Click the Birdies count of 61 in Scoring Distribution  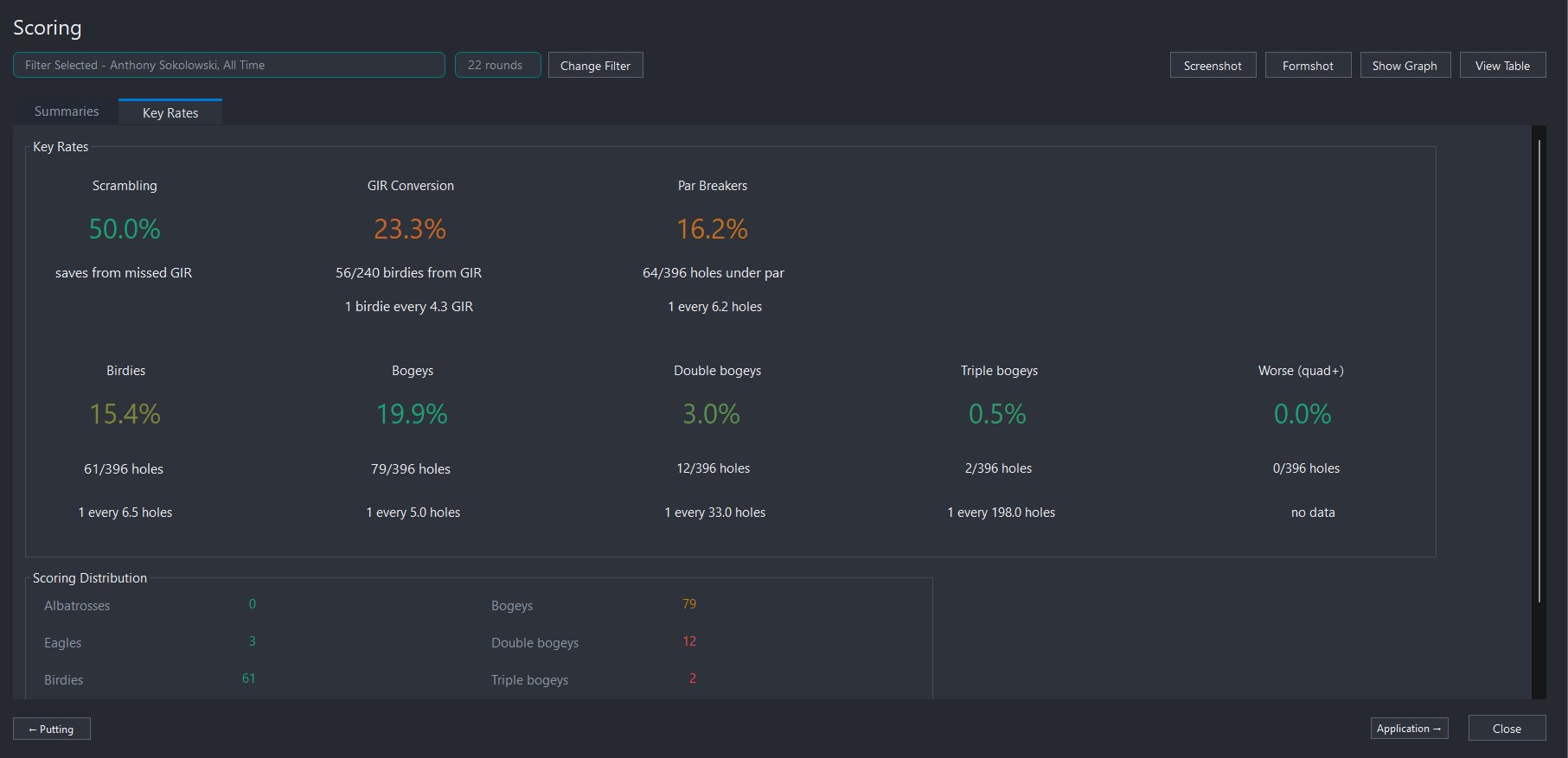coord(248,678)
